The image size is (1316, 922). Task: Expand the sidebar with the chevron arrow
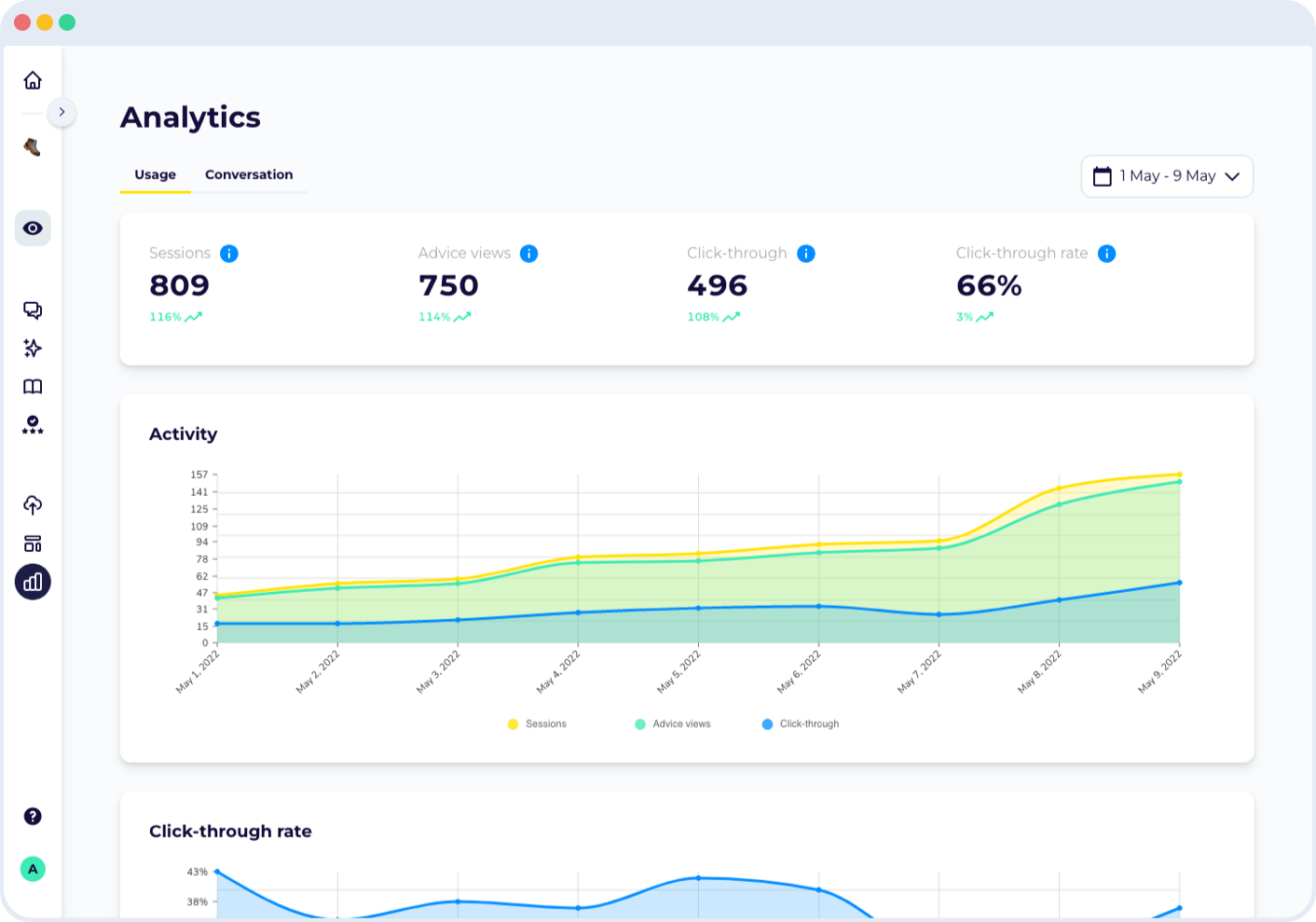point(62,112)
